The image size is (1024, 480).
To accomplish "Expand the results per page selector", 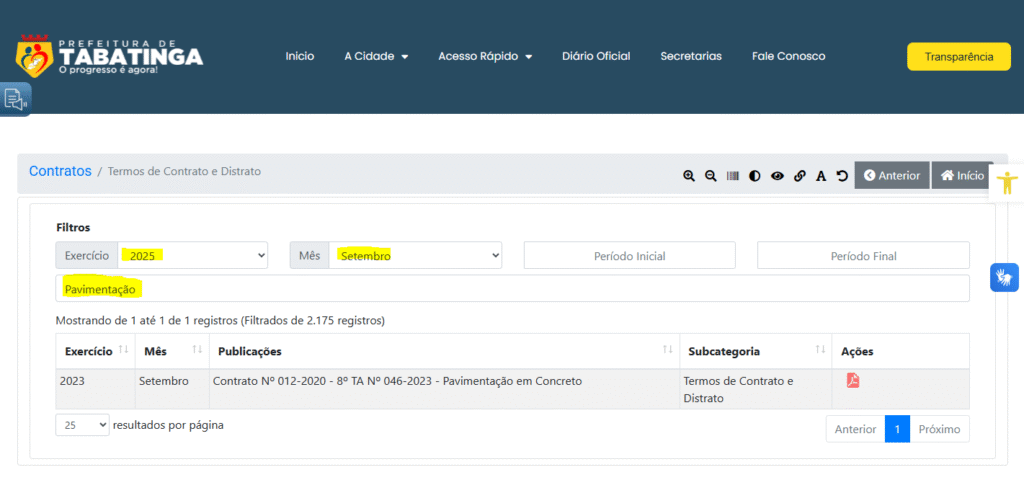I will (x=82, y=425).
